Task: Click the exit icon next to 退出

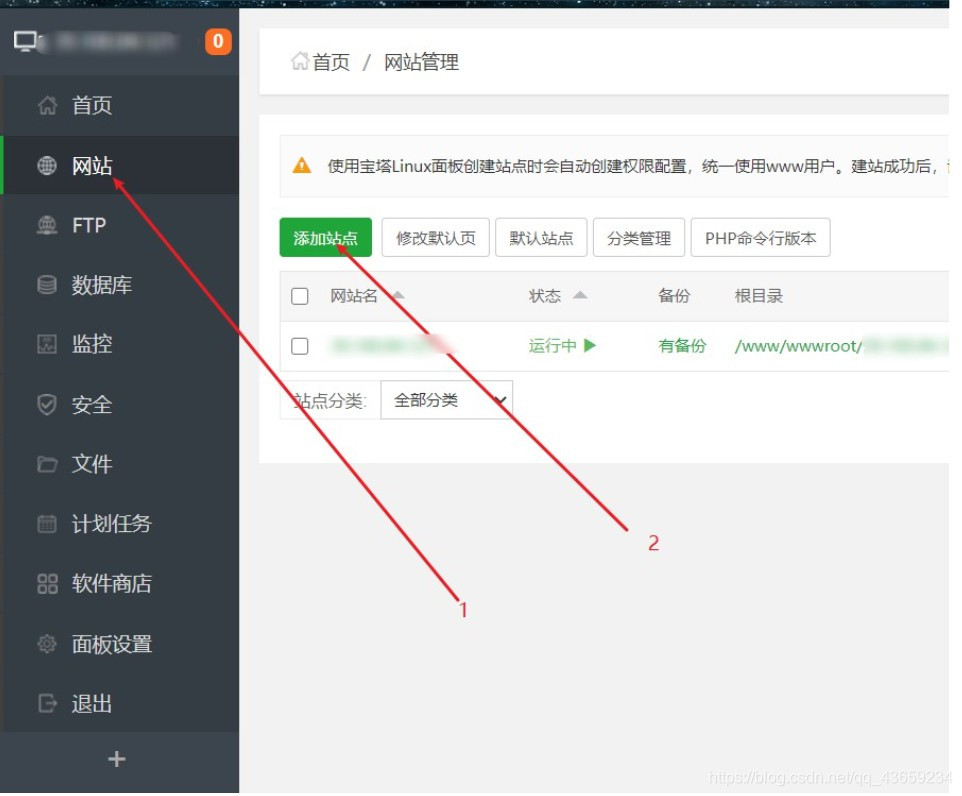Action: 47,703
